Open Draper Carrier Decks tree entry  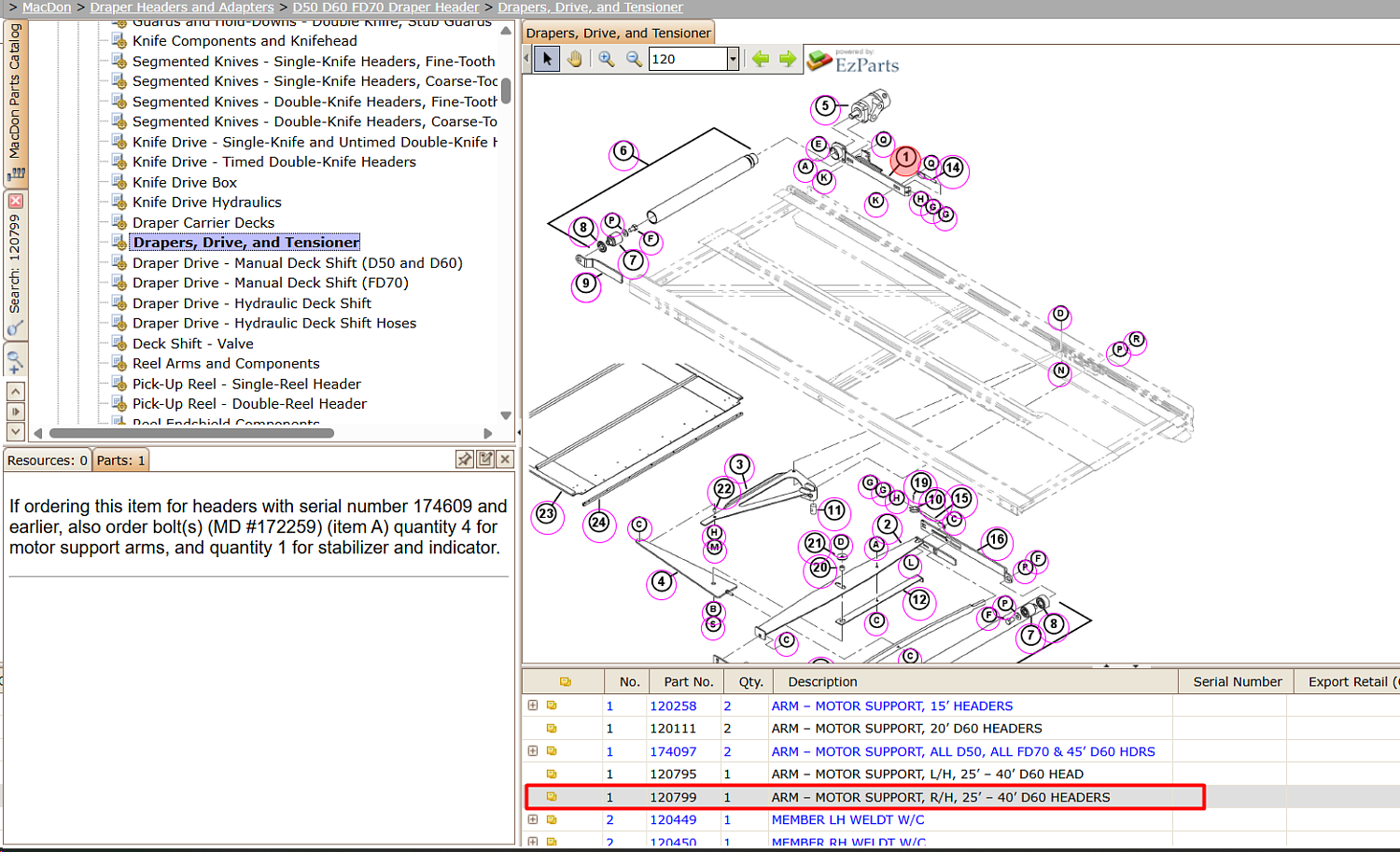click(x=203, y=223)
